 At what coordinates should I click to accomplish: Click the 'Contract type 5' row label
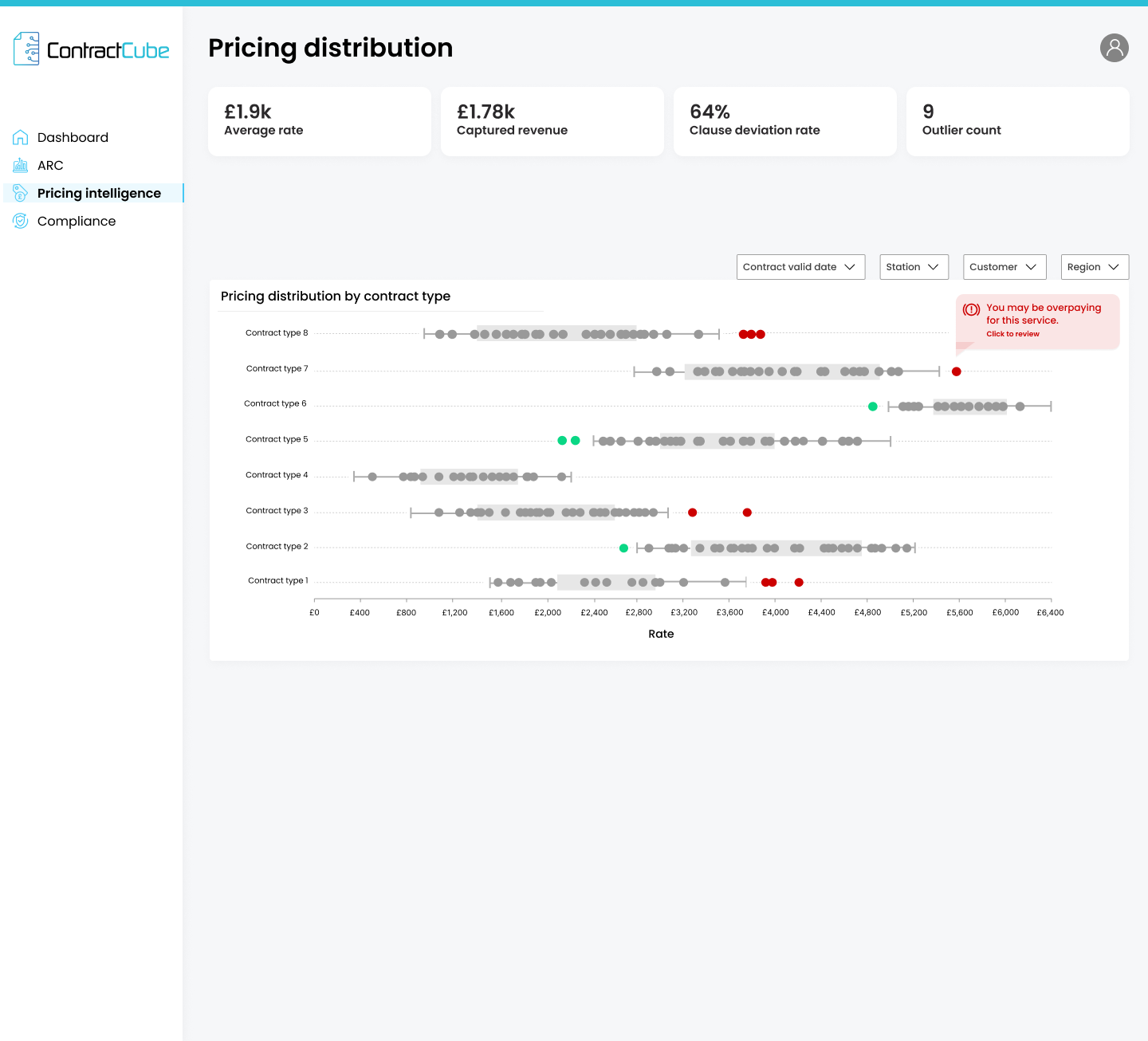[277, 439]
